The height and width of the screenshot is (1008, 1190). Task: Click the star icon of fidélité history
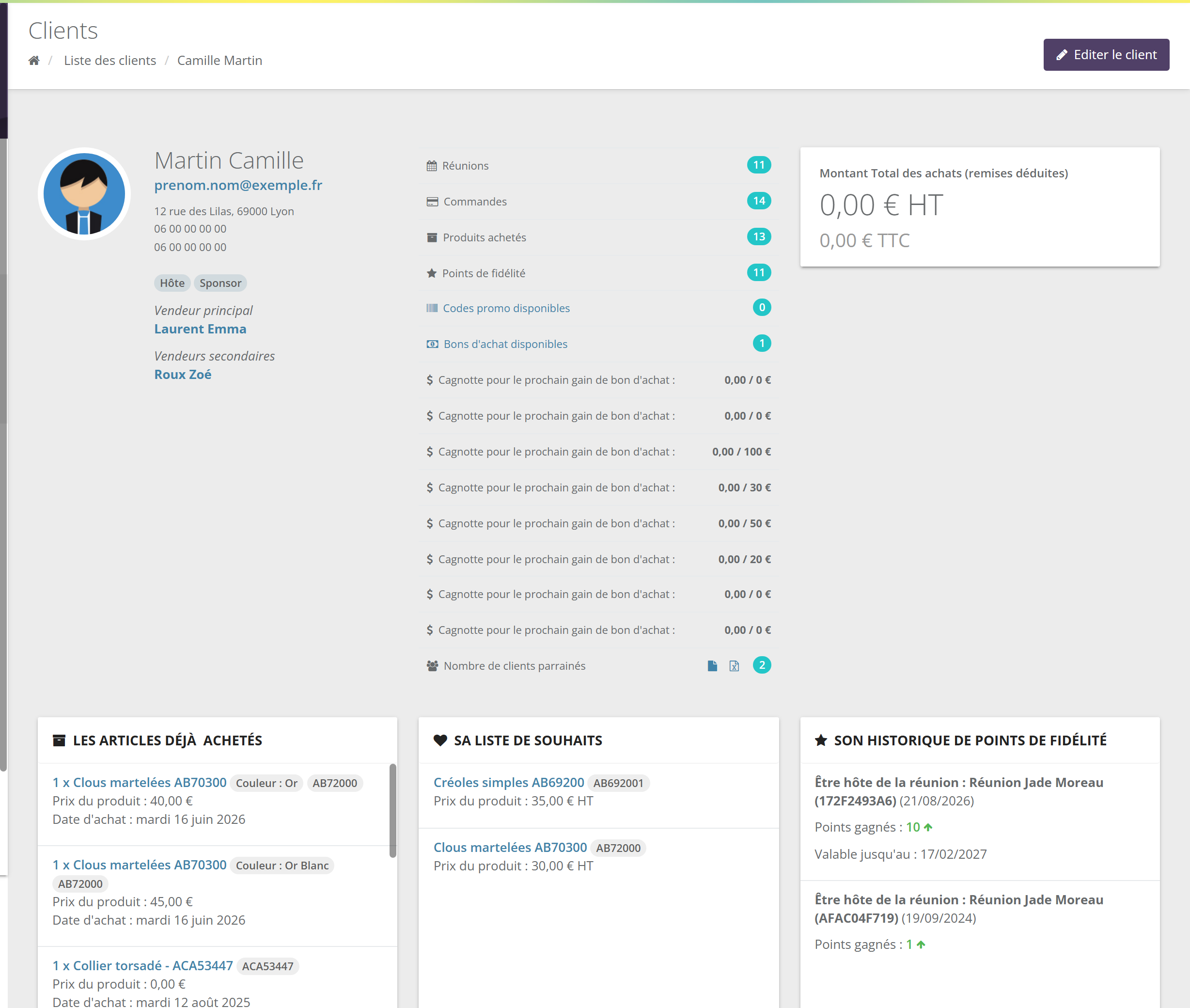(821, 740)
